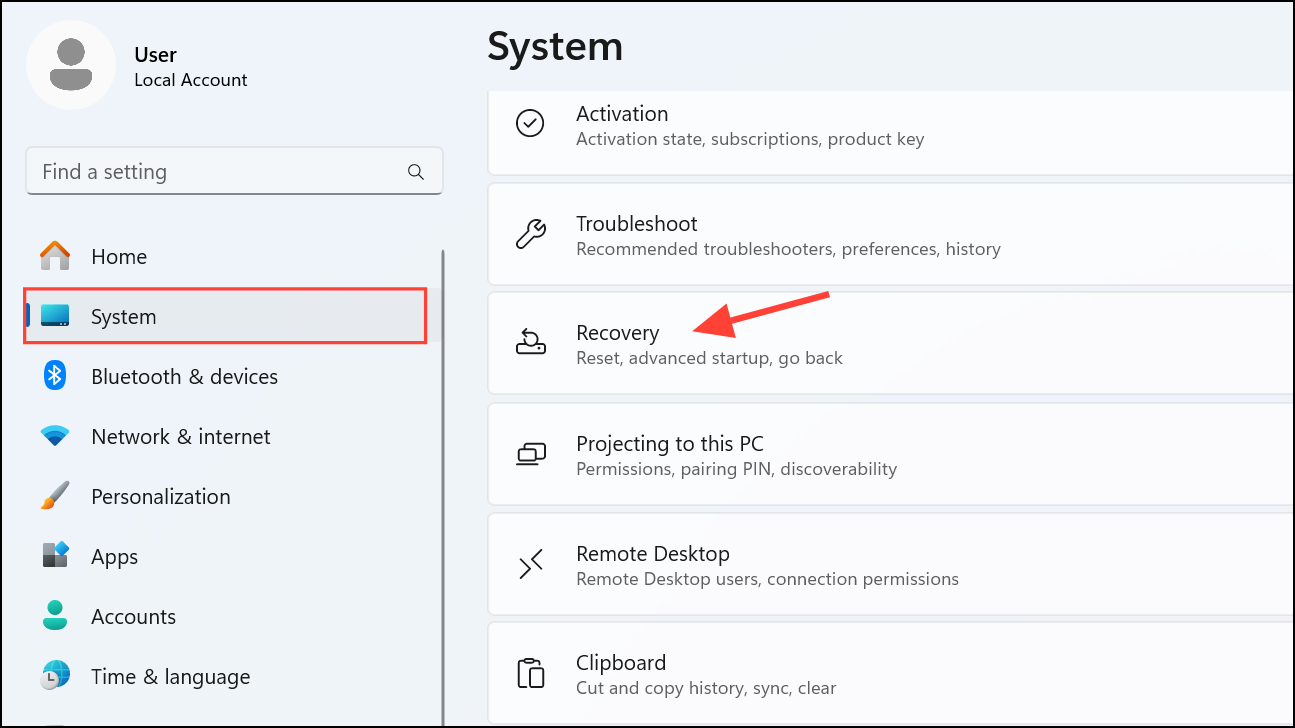Click the Troubleshoot wrench icon
This screenshot has width=1295, height=728.
pyautogui.click(x=530, y=234)
